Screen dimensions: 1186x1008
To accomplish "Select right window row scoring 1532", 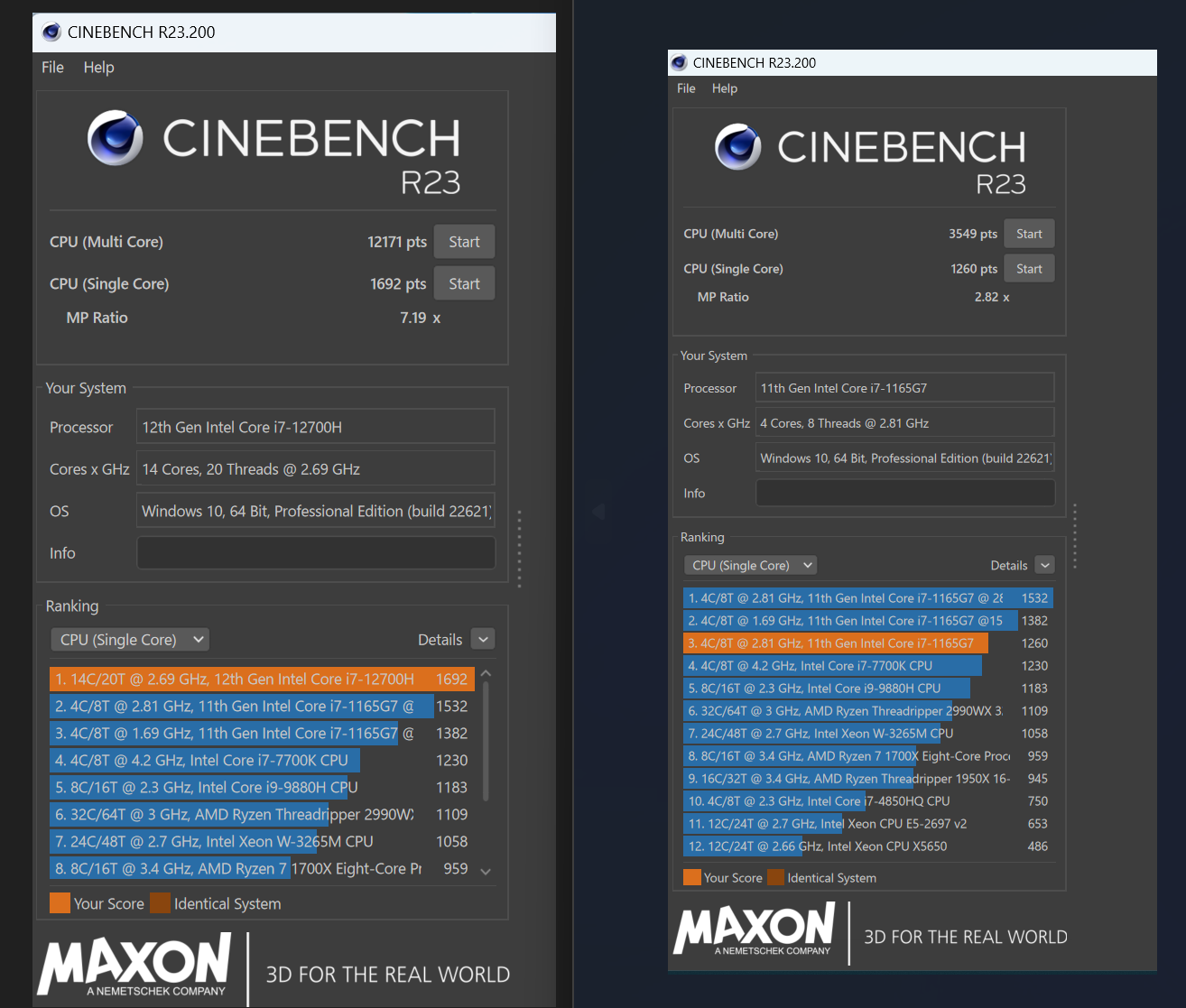I will 868,598.
